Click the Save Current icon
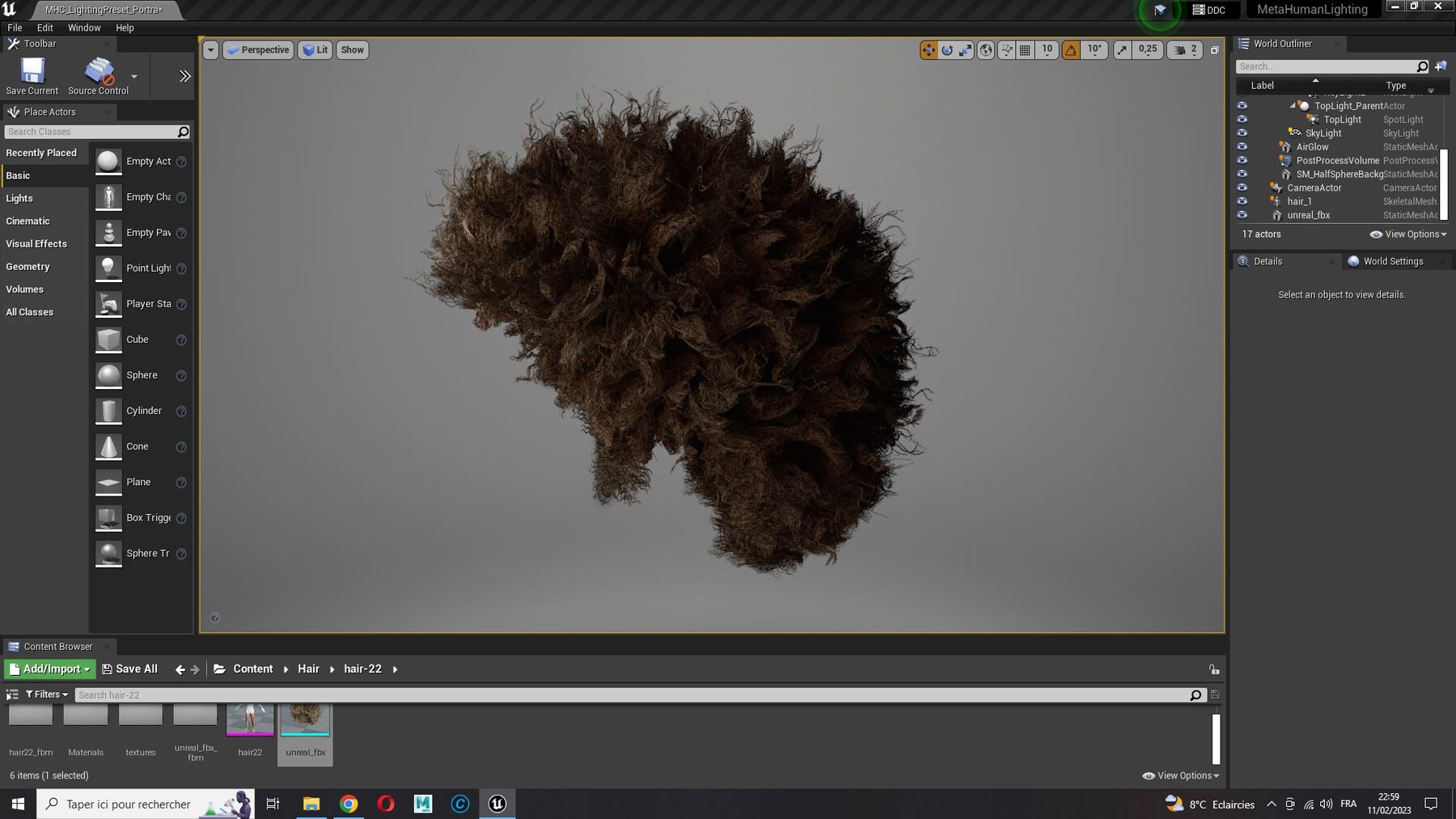This screenshot has width=1456, height=819. click(32, 71)
